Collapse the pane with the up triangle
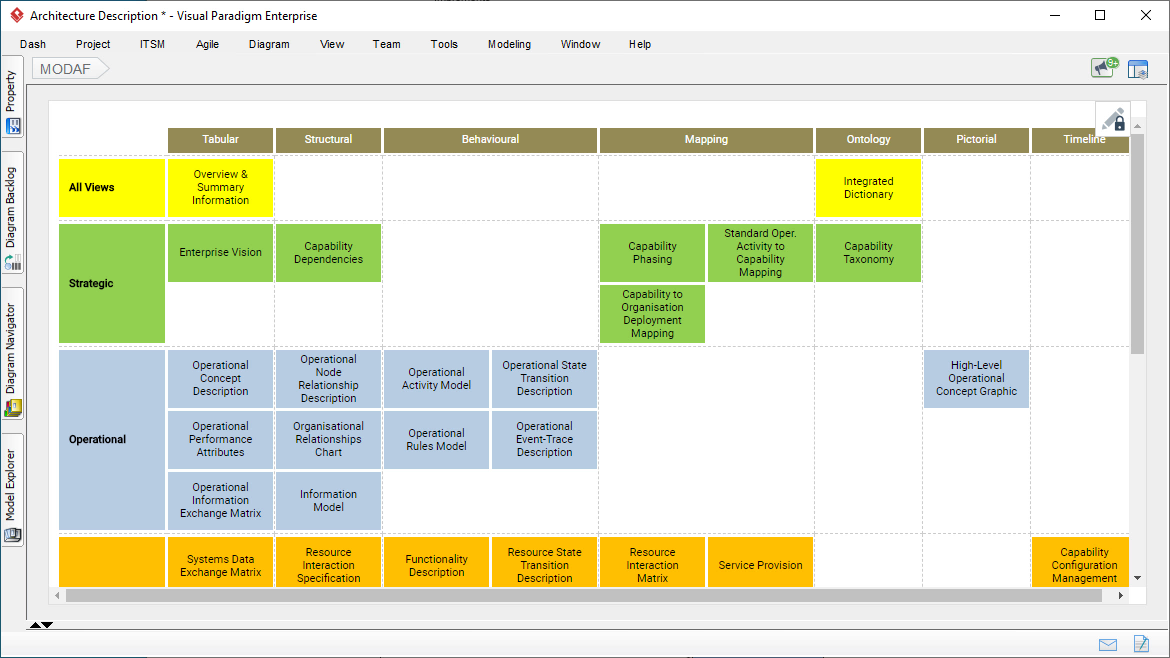This screenshot has width=1170, height=658. pos(34,624)
